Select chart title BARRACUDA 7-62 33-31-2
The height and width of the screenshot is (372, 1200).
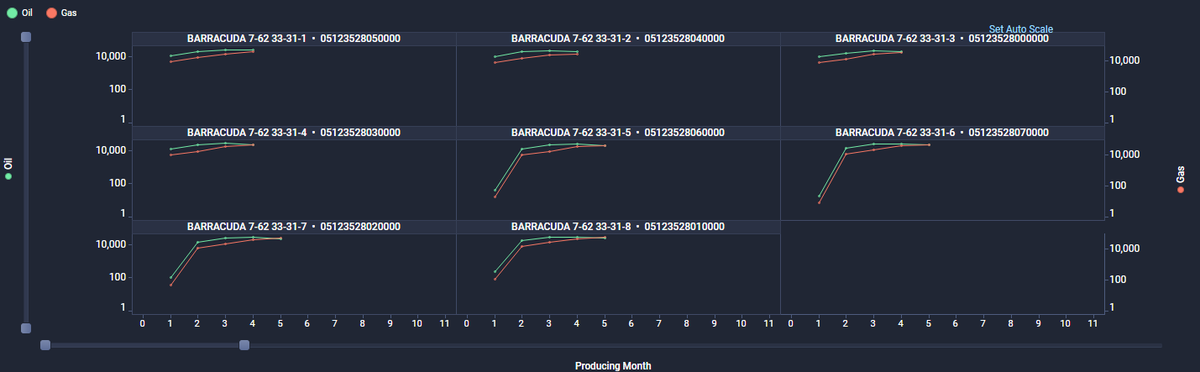(x=618, y=38)
